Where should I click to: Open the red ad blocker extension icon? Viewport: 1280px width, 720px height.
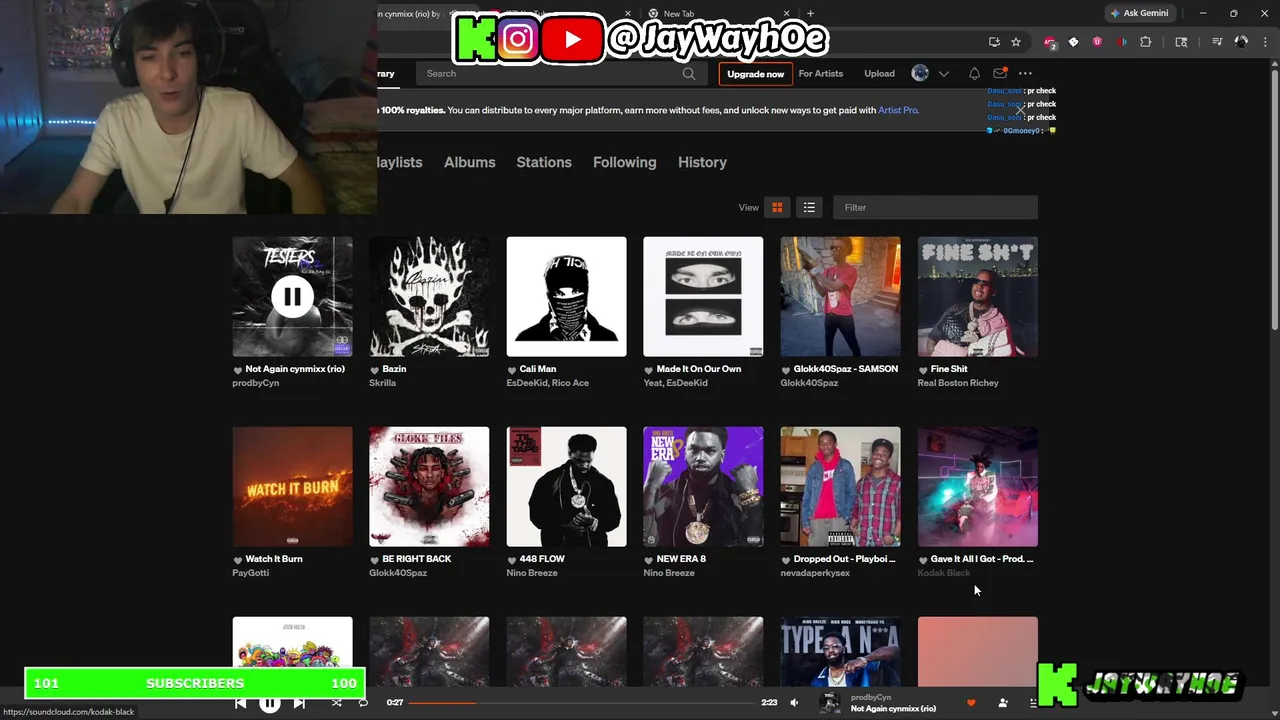pos(1049,42)
